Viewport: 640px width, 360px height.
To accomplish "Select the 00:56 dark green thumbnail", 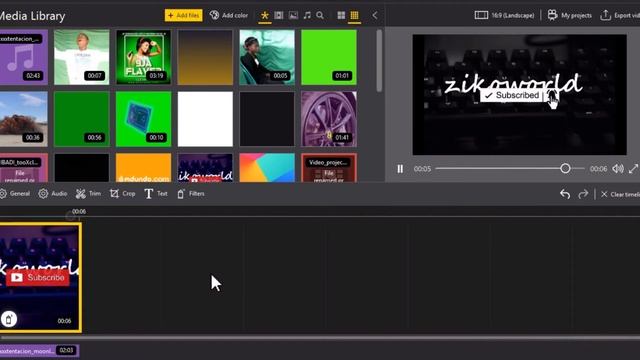I will pos(82,119).
